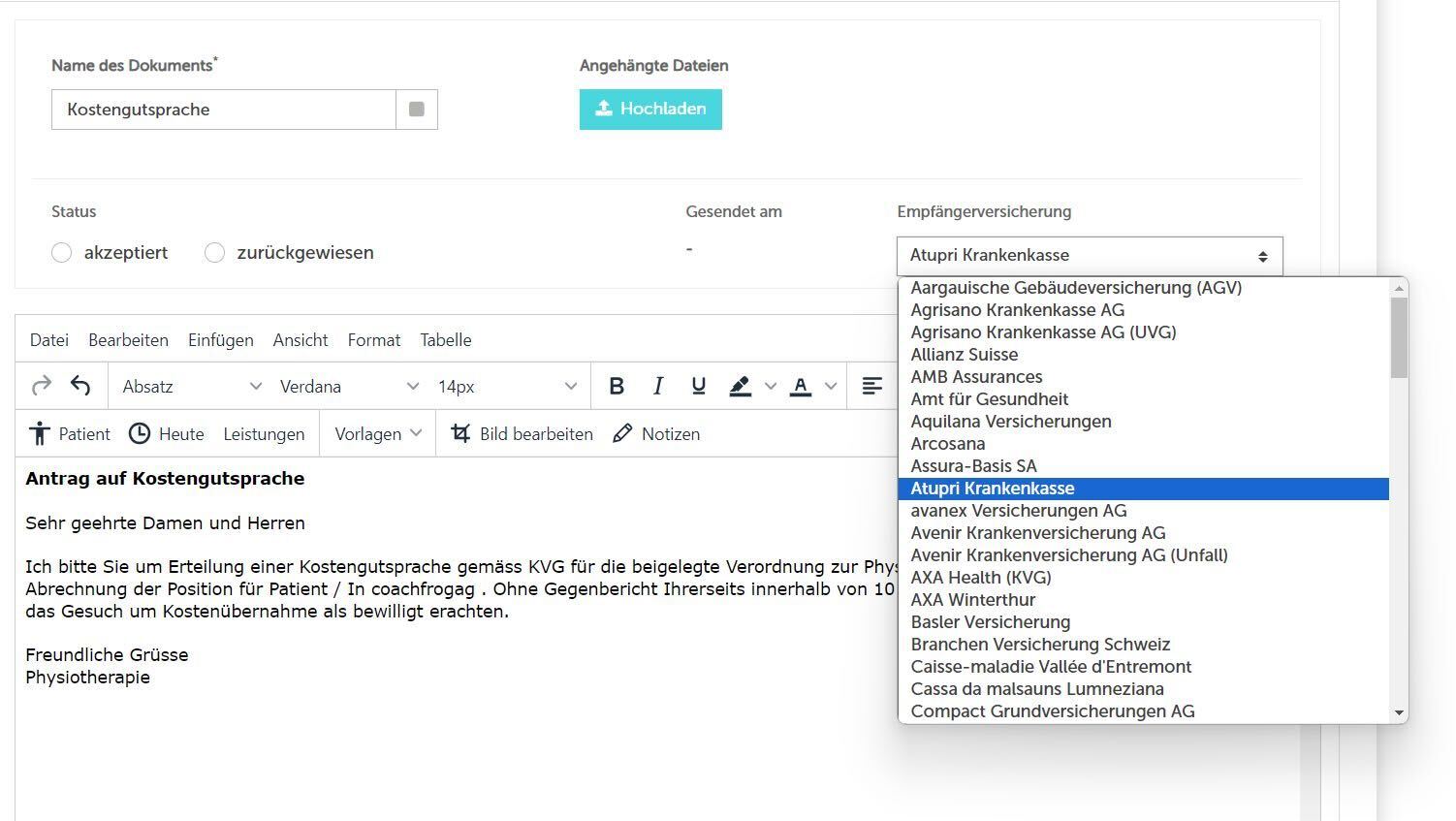The height and width of the screenshot is (821, 1456).
Task: Select Arcosana option
Action: (1144, 444)
